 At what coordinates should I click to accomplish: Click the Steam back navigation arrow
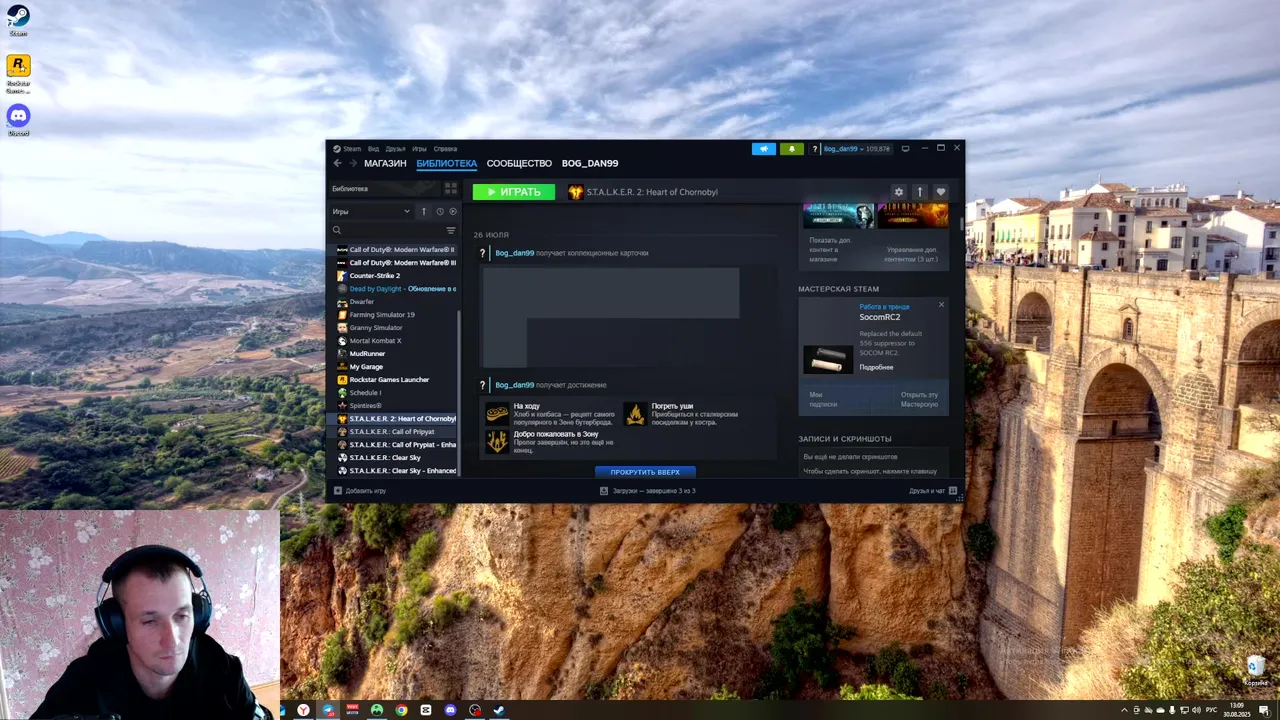[337, 163]
